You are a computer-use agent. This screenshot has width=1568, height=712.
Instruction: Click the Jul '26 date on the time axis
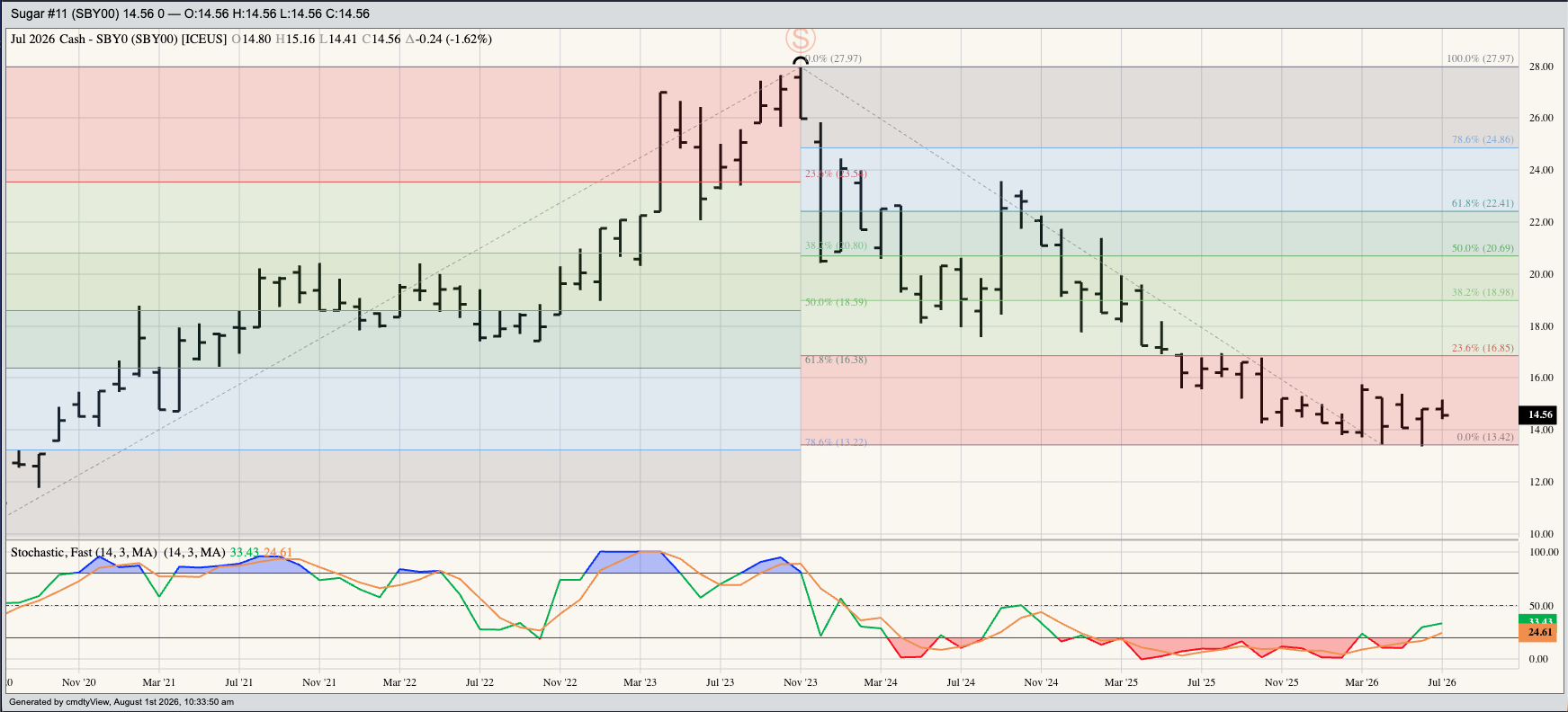(x=1442, y=682)
